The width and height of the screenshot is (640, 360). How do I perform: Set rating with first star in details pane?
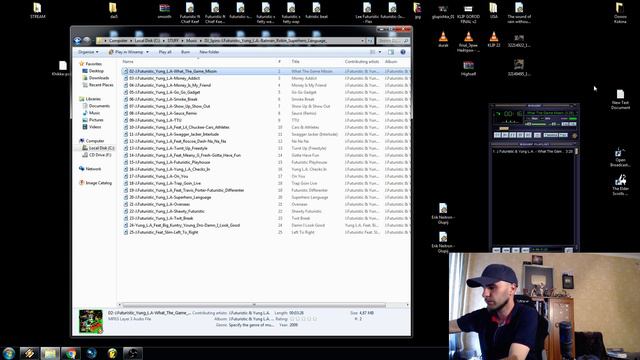click(292, 319)
